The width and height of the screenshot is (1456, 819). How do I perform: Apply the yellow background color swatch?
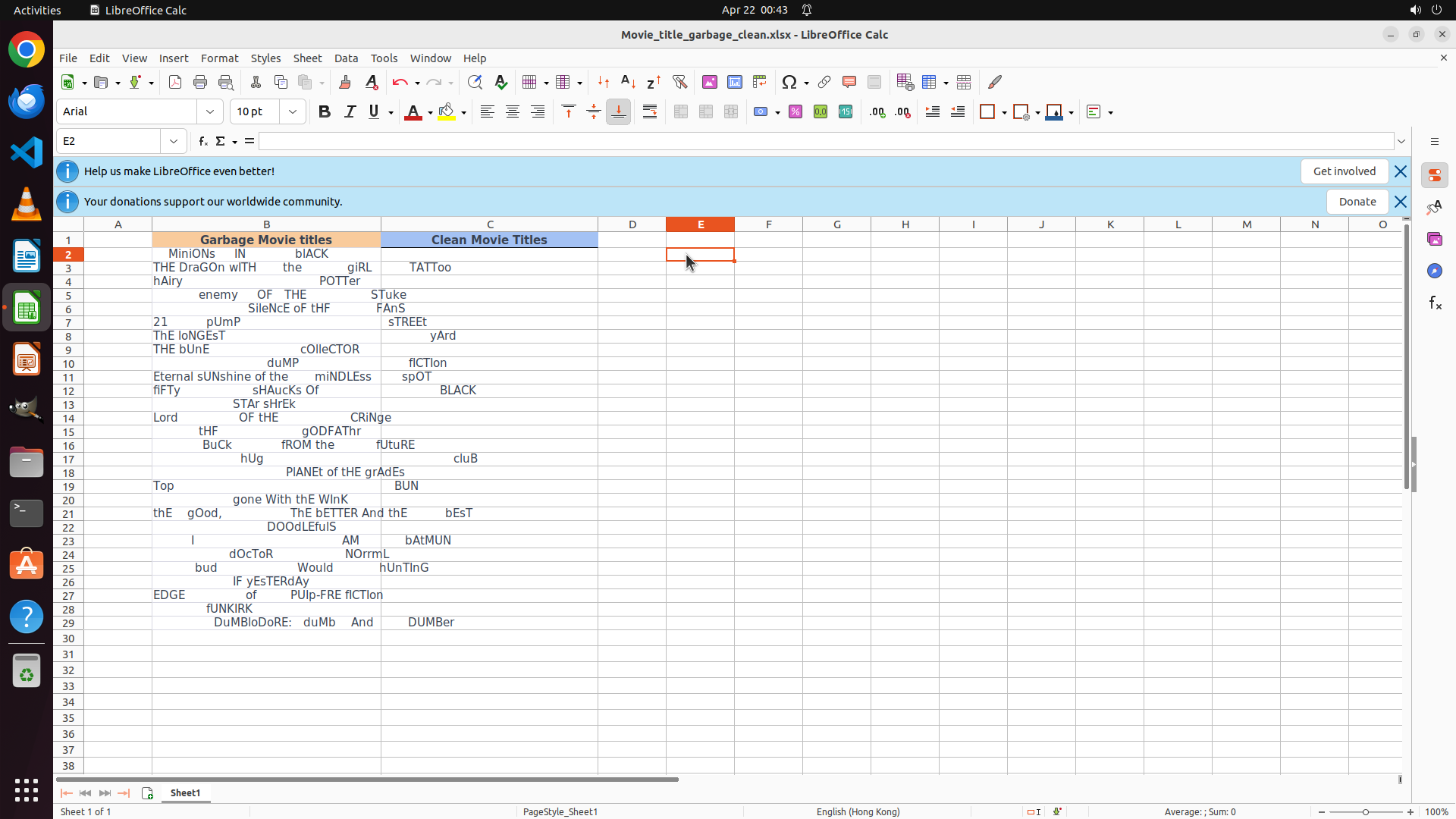pyautogui.click(x=447, y=112)
